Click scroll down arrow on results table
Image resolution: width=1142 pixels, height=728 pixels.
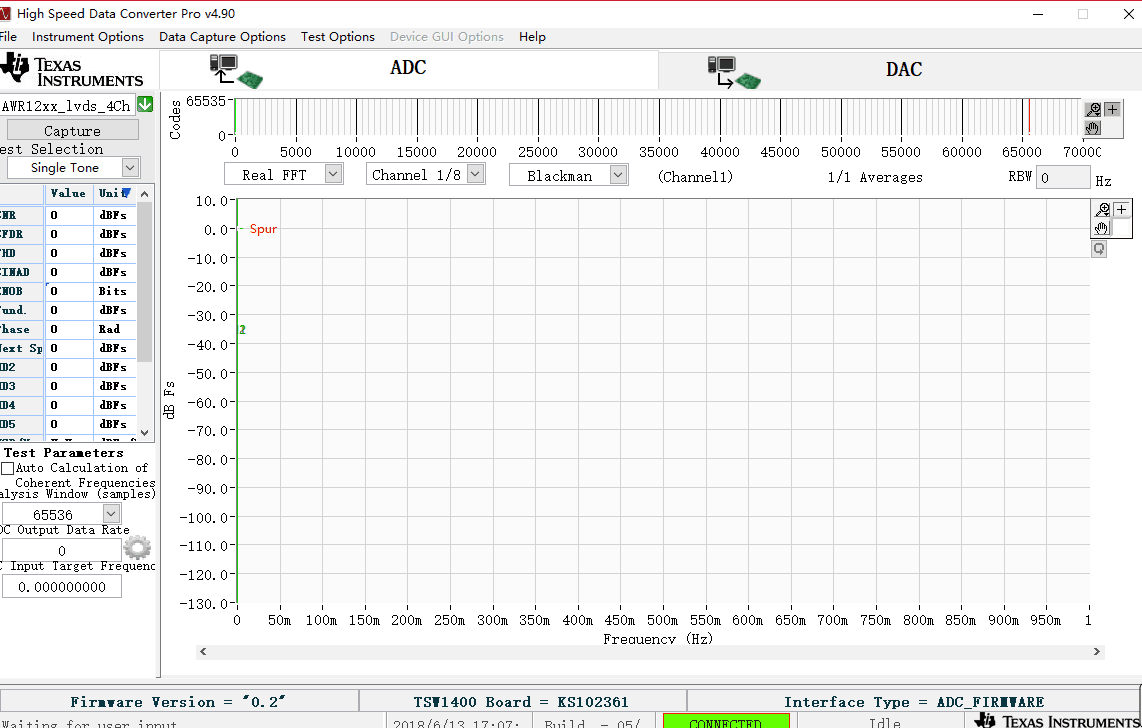[x=144, y=432]
